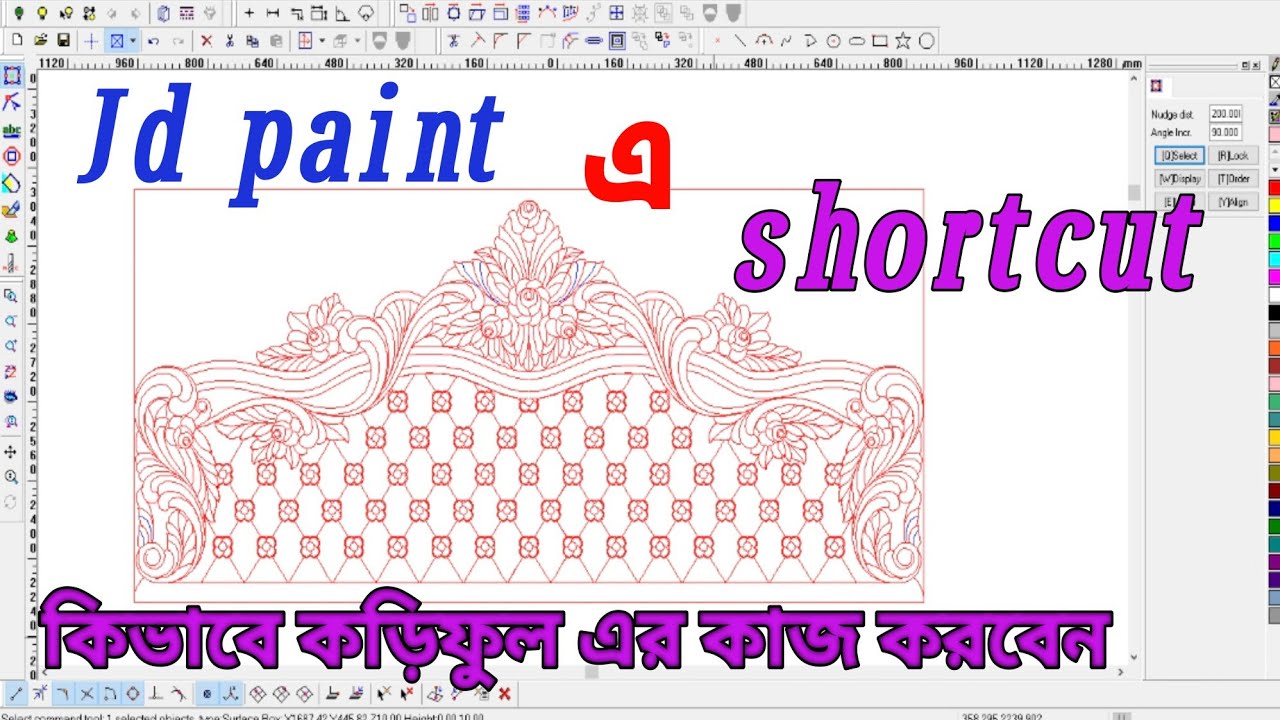1280x720 pixels.
Task: Select the arc drawing tool
Action: pyautogui.click(x=764, y=41)
